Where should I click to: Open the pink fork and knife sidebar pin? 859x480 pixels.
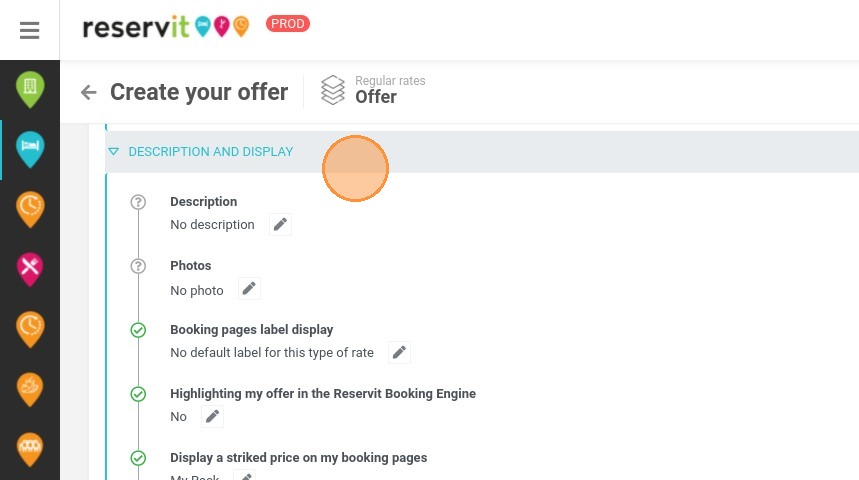(x=30, y=269)
